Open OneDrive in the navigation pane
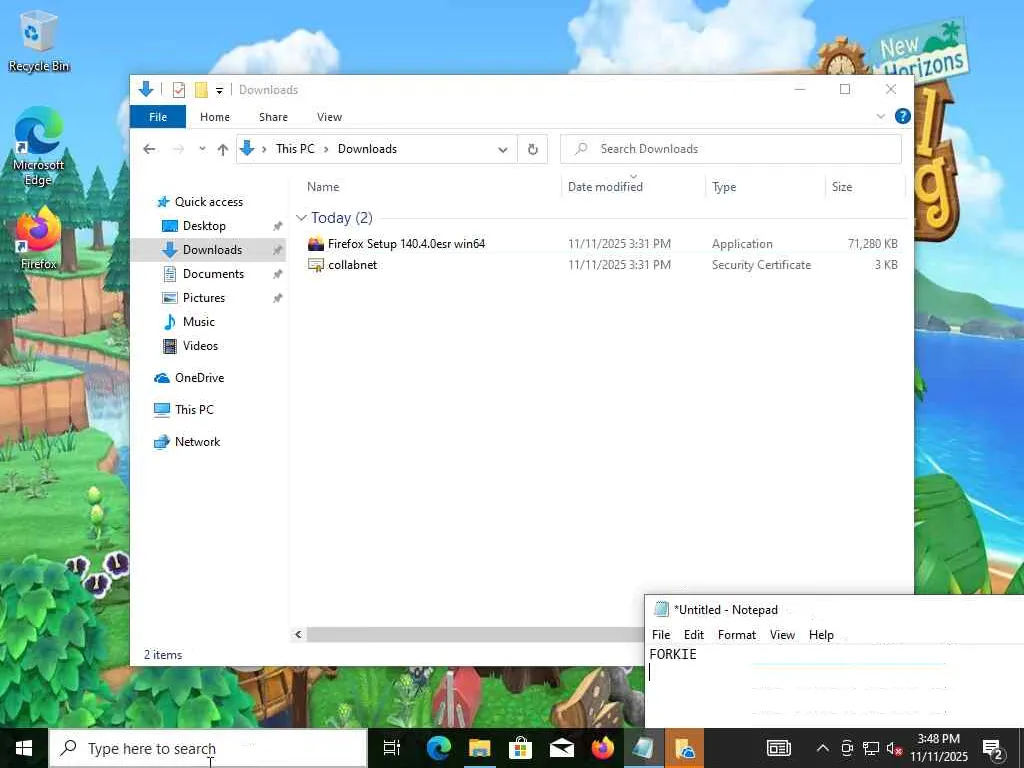 click(199, 378)
